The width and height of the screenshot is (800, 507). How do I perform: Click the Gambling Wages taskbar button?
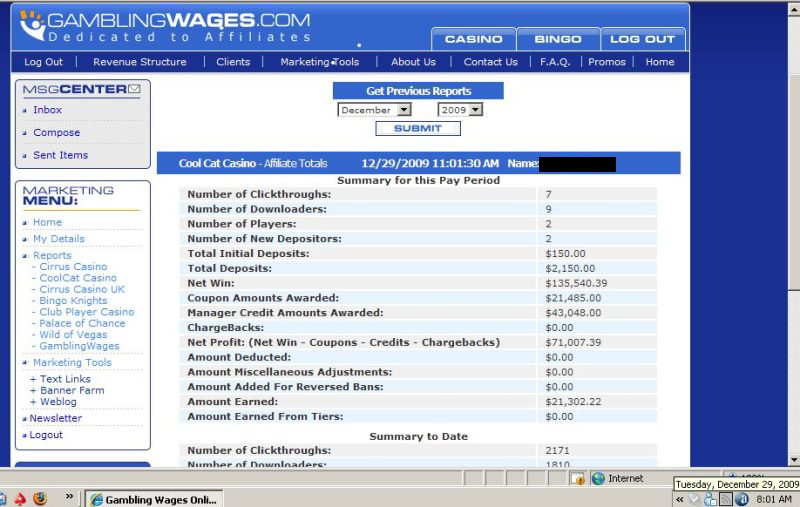click(x=154, y=499)
